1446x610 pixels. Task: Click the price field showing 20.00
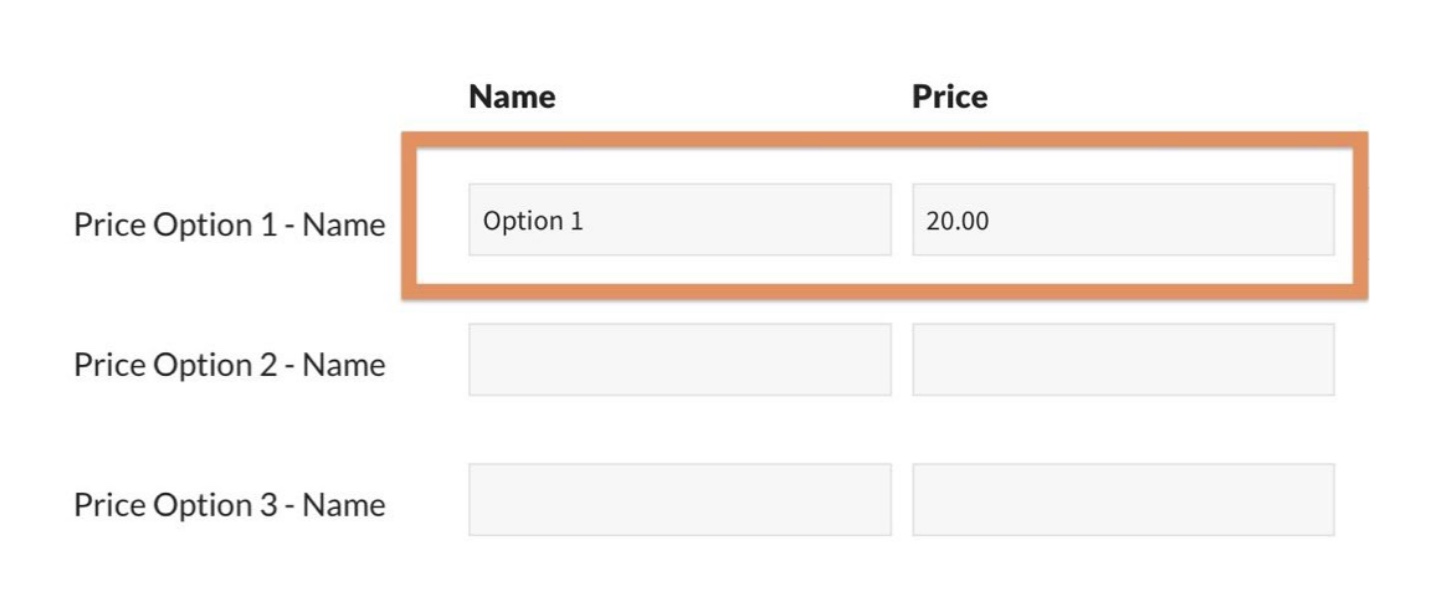pyautogui.click(x=1122, y=220)
